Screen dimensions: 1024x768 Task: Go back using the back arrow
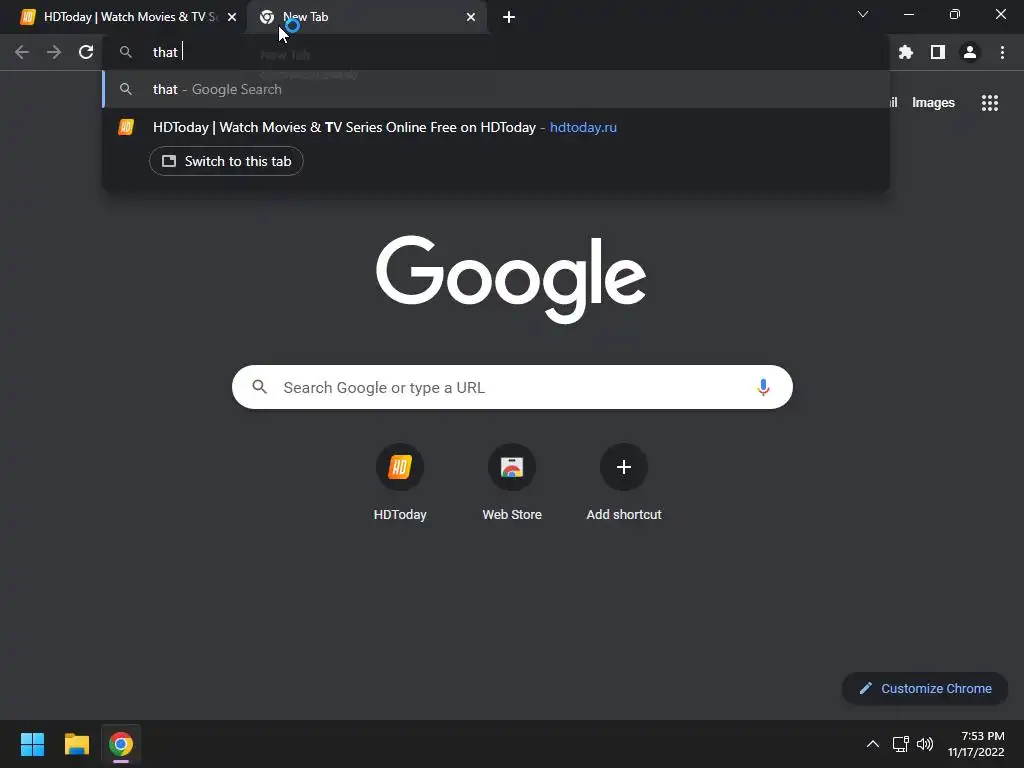pos(22,52)
